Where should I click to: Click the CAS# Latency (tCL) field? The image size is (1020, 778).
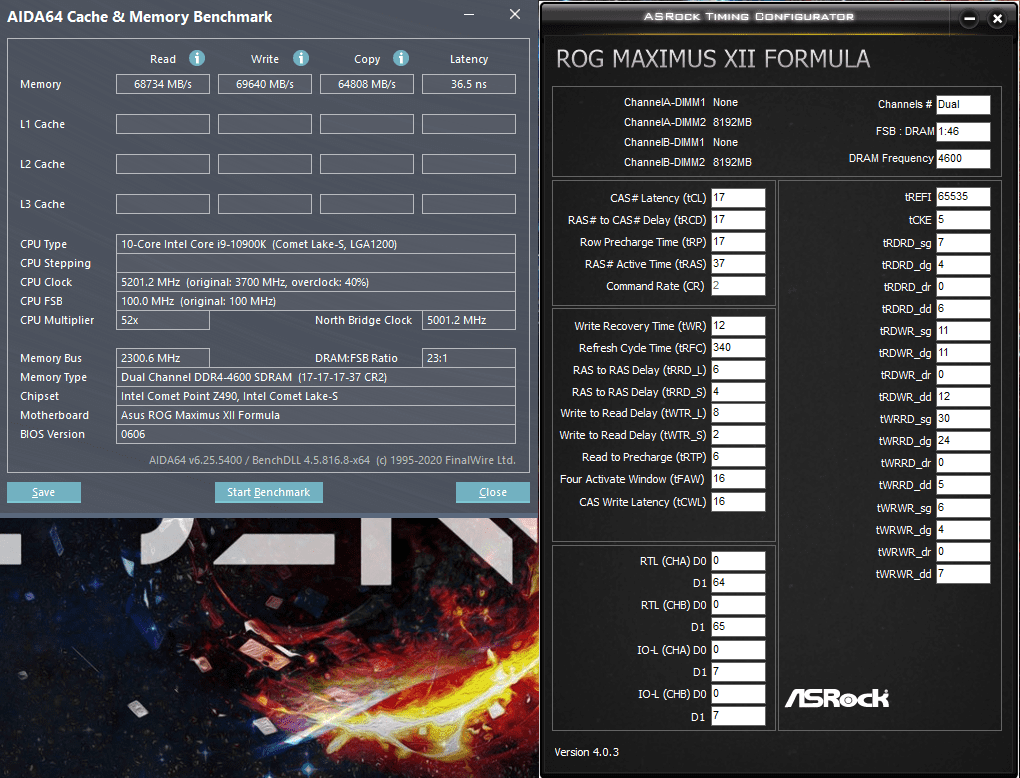pos(738,198)
